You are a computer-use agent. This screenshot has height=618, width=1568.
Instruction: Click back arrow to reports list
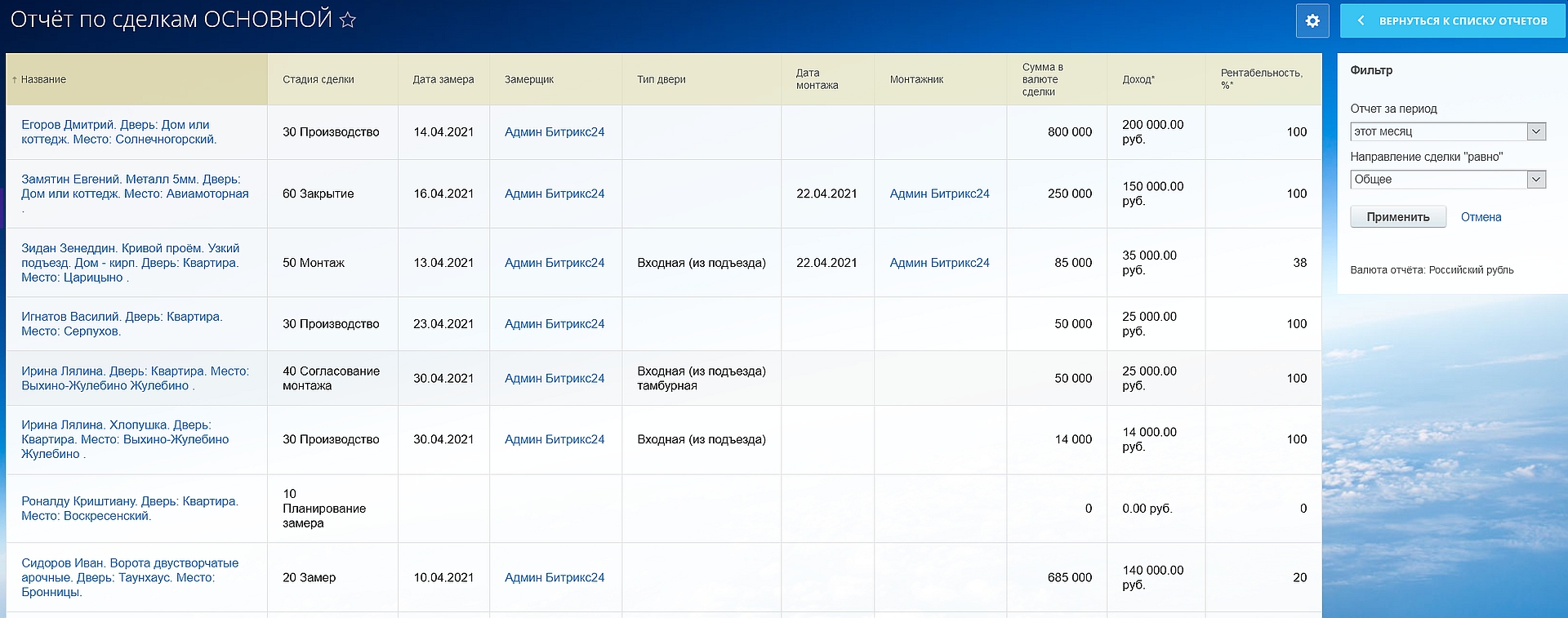[1361, 21]
